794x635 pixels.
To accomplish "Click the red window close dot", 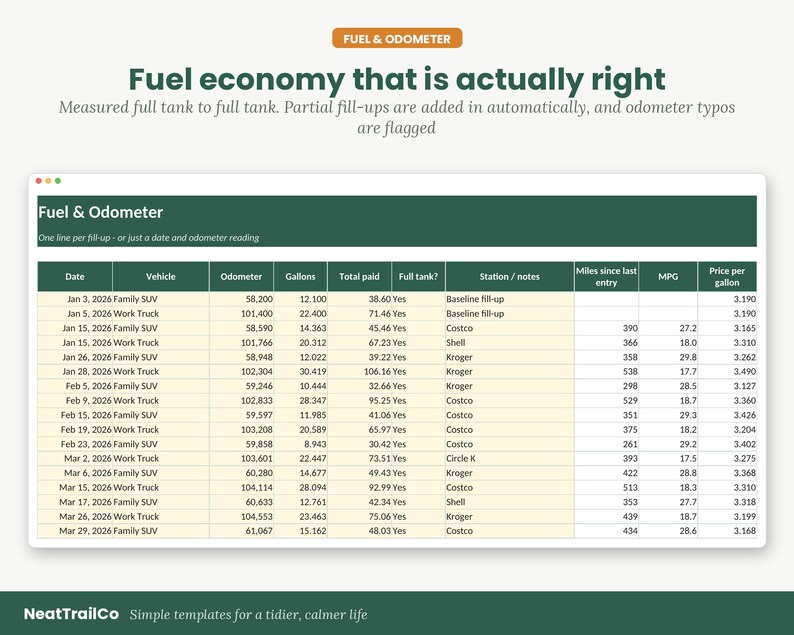I will pyautogui.click(x=38, y=181).
